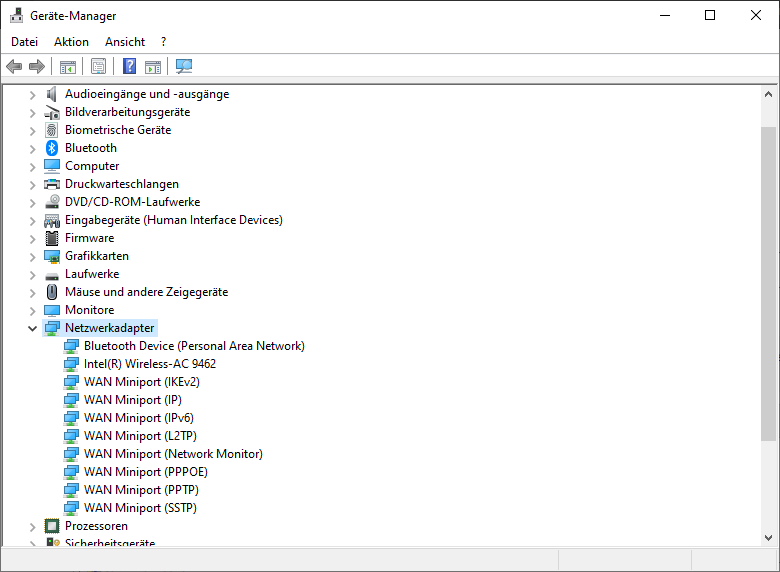Maximize the Geräte-Manager window
Screen dimensions: 780x572
click(710, 15)
